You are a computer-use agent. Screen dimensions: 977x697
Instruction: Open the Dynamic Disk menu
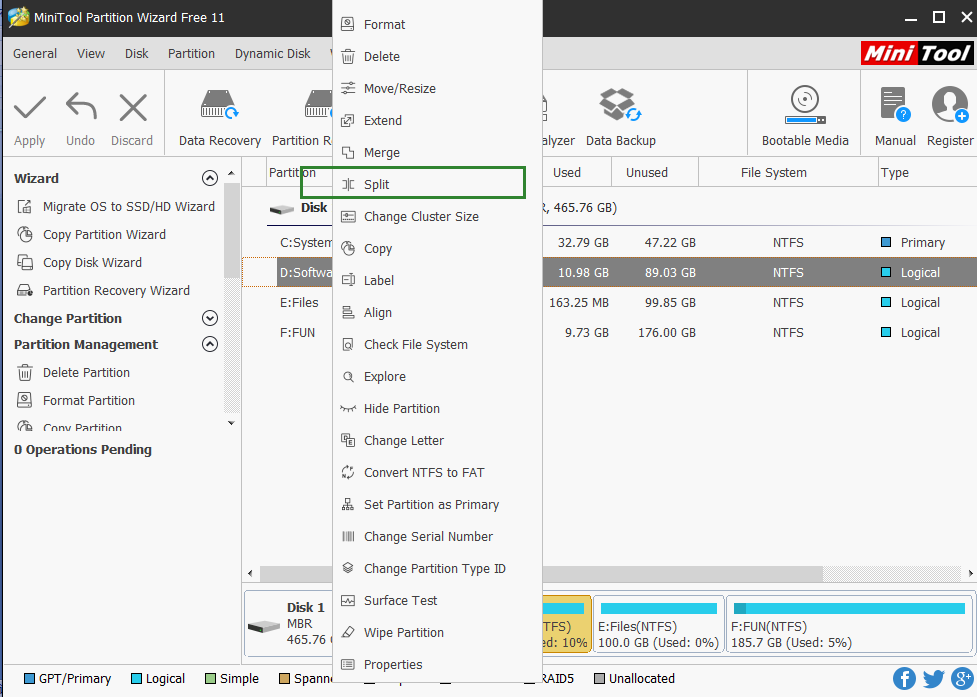[x=272, y=54]
